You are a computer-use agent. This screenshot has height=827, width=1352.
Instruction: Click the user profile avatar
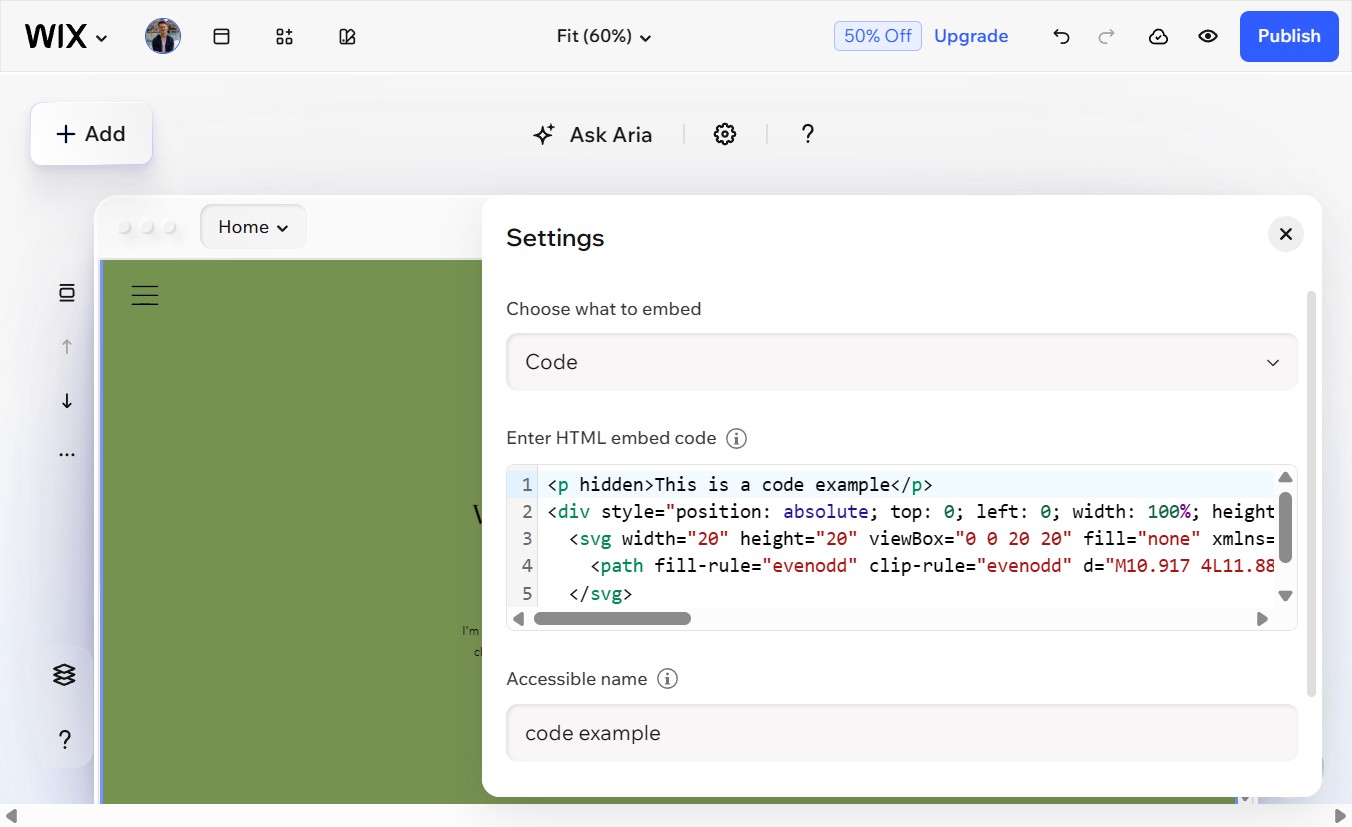(163, 37)
